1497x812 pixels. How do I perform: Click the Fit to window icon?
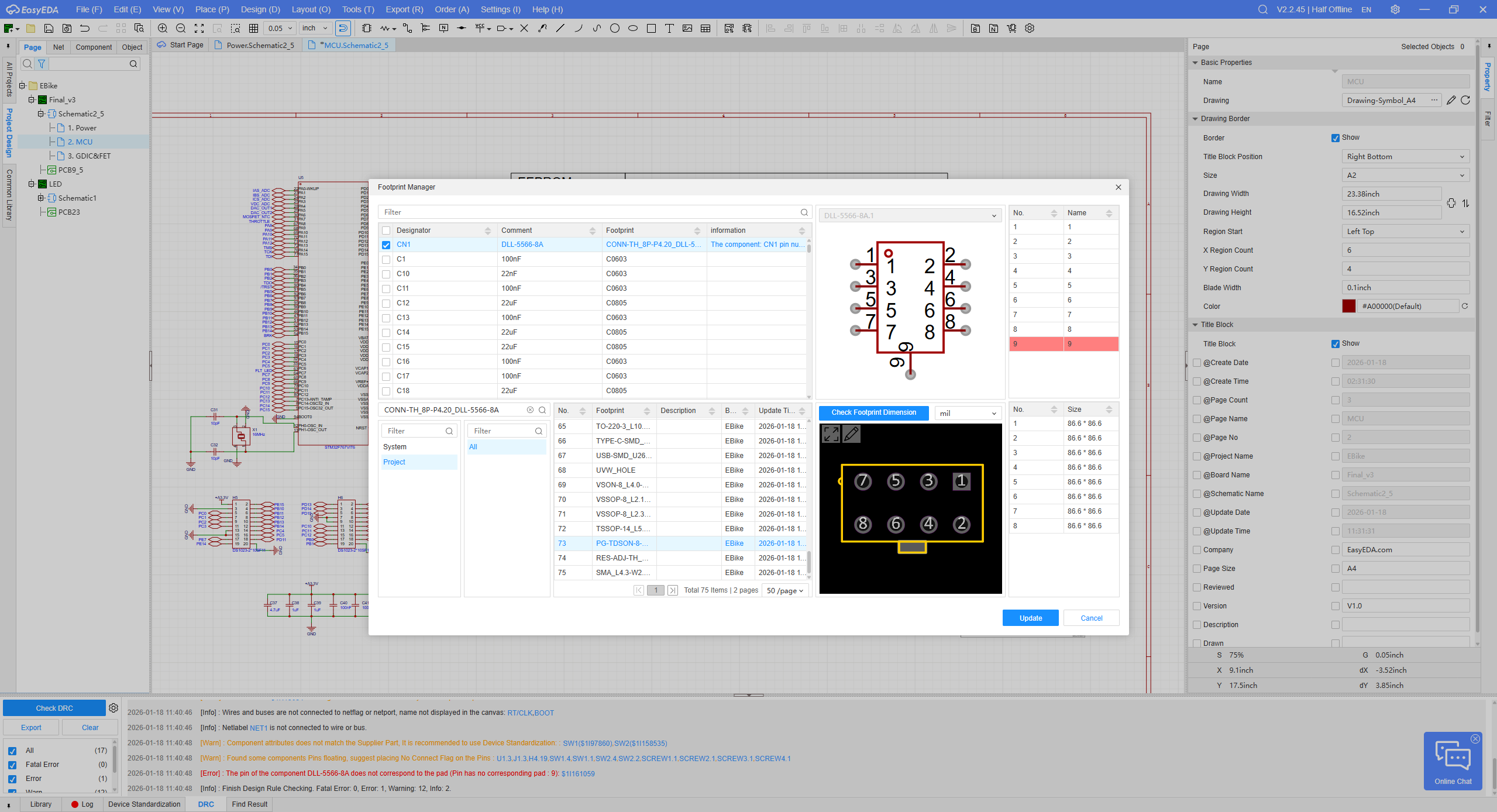tap(199, 28)
